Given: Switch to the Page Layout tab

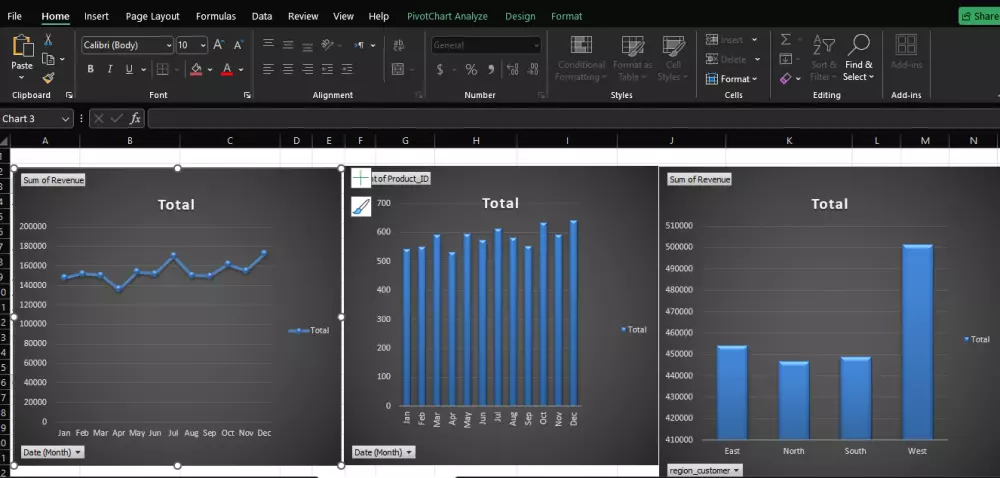Looking at the screenshot, I should (x=152, y=17).
